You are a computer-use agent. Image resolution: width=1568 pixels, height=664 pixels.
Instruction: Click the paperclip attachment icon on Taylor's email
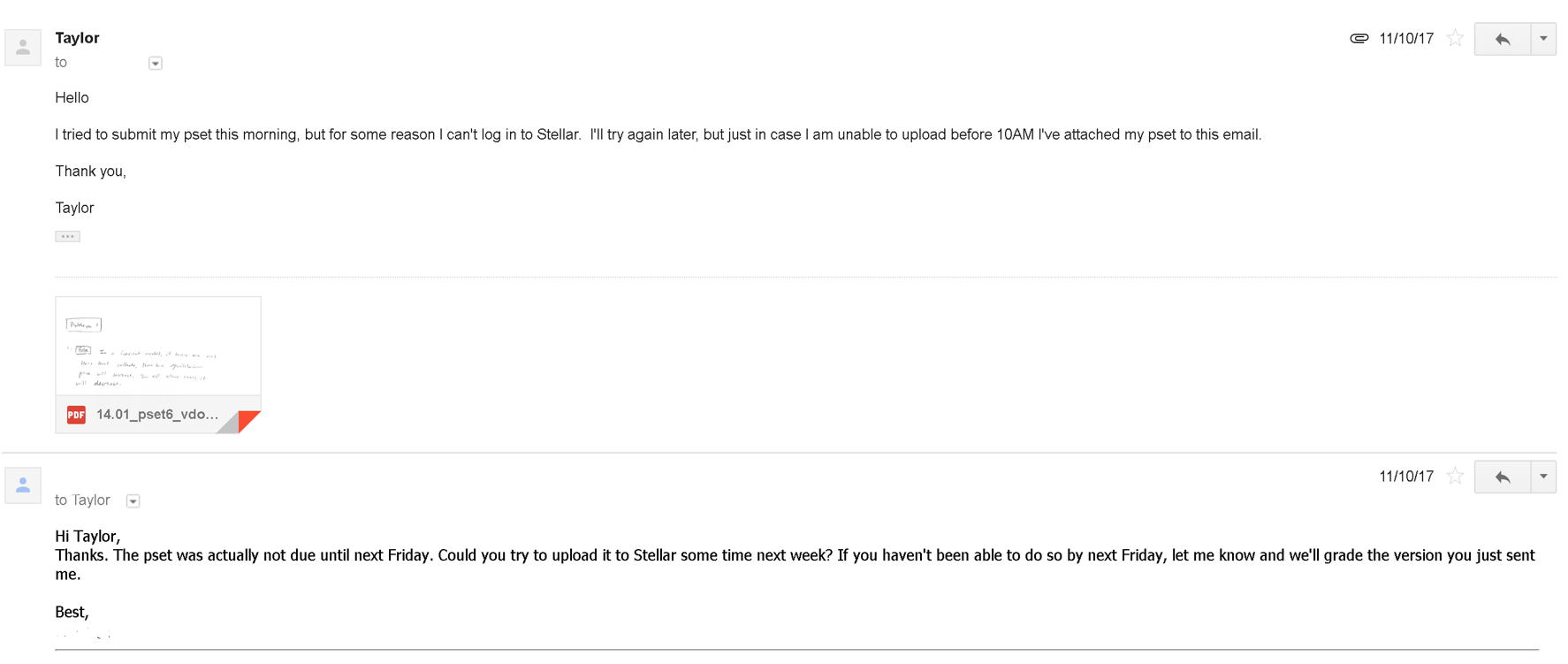tap(1359, 38)
